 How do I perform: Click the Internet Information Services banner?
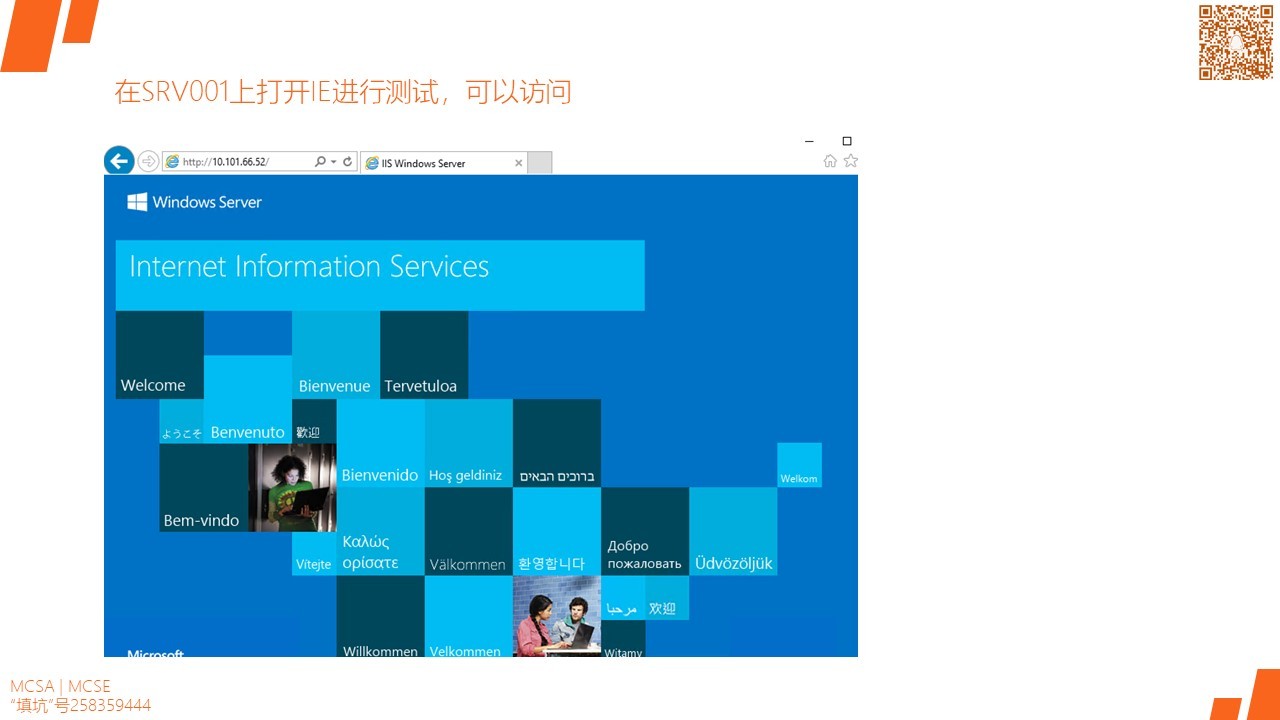click(380, 275)
